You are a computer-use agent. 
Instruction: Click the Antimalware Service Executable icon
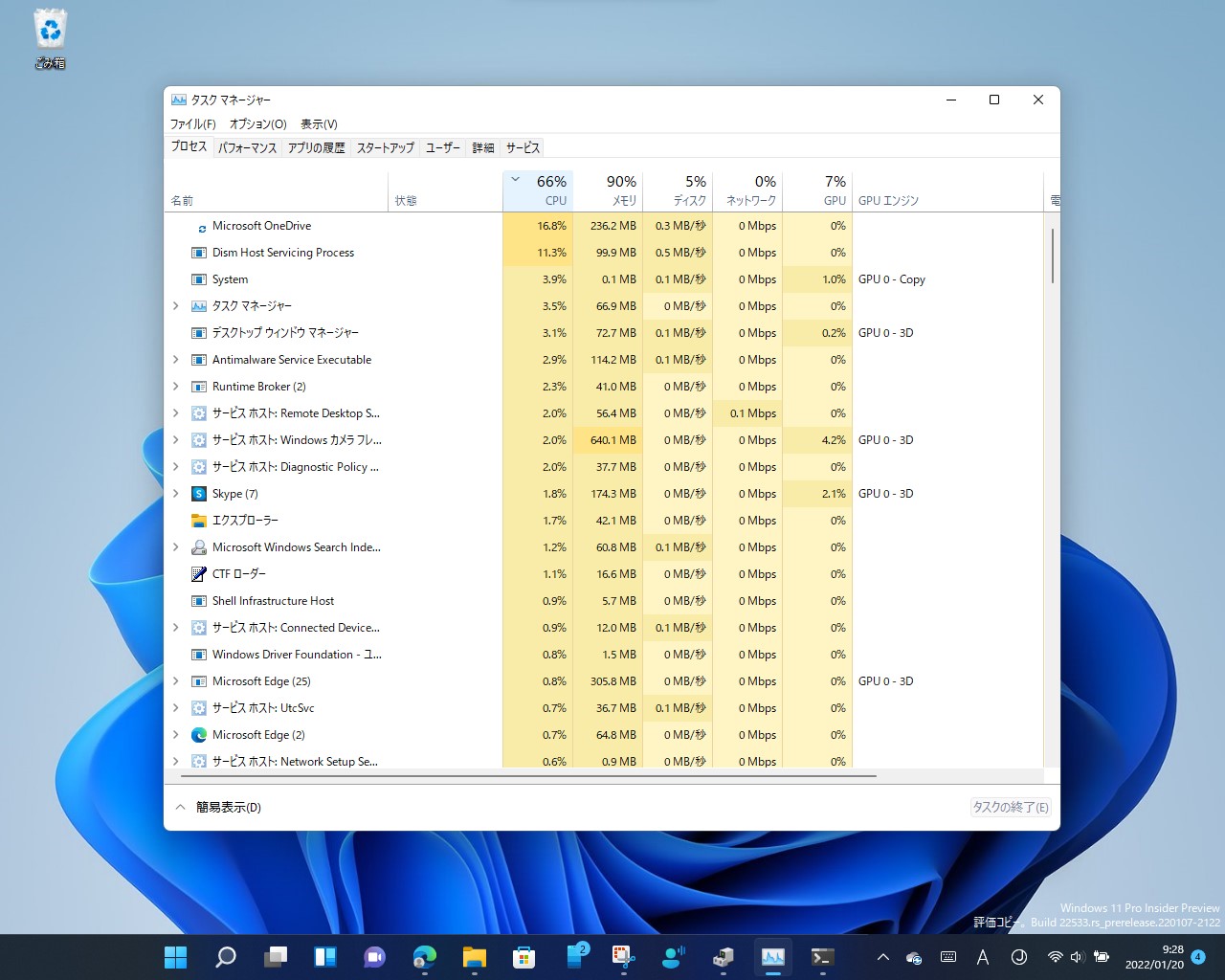198,359
